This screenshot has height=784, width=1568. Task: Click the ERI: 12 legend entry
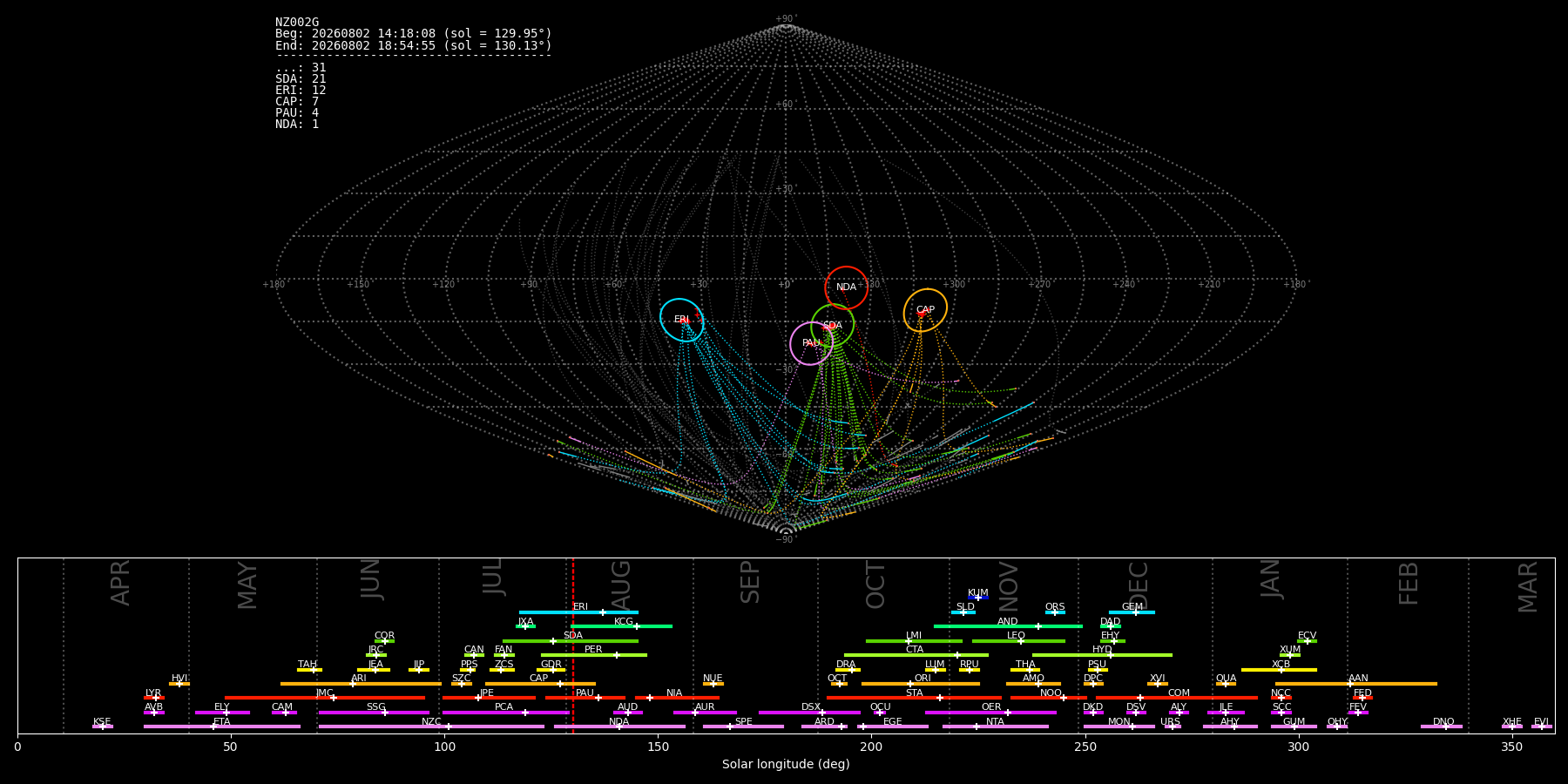301,91
